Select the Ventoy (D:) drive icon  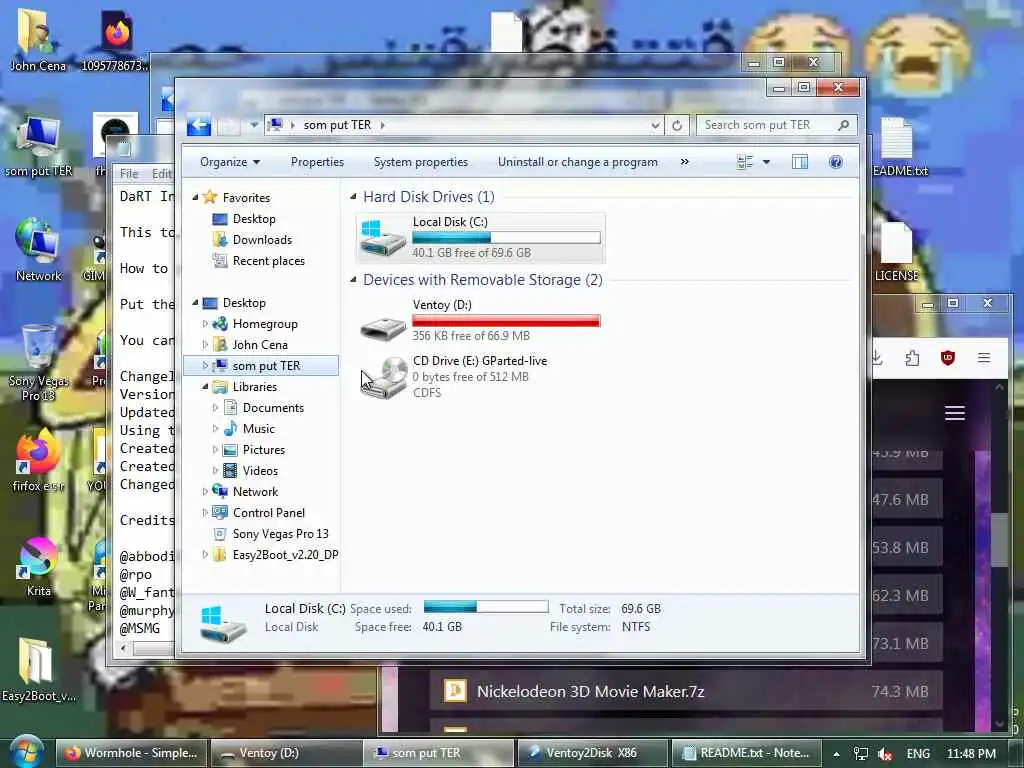tap(383, 326)
